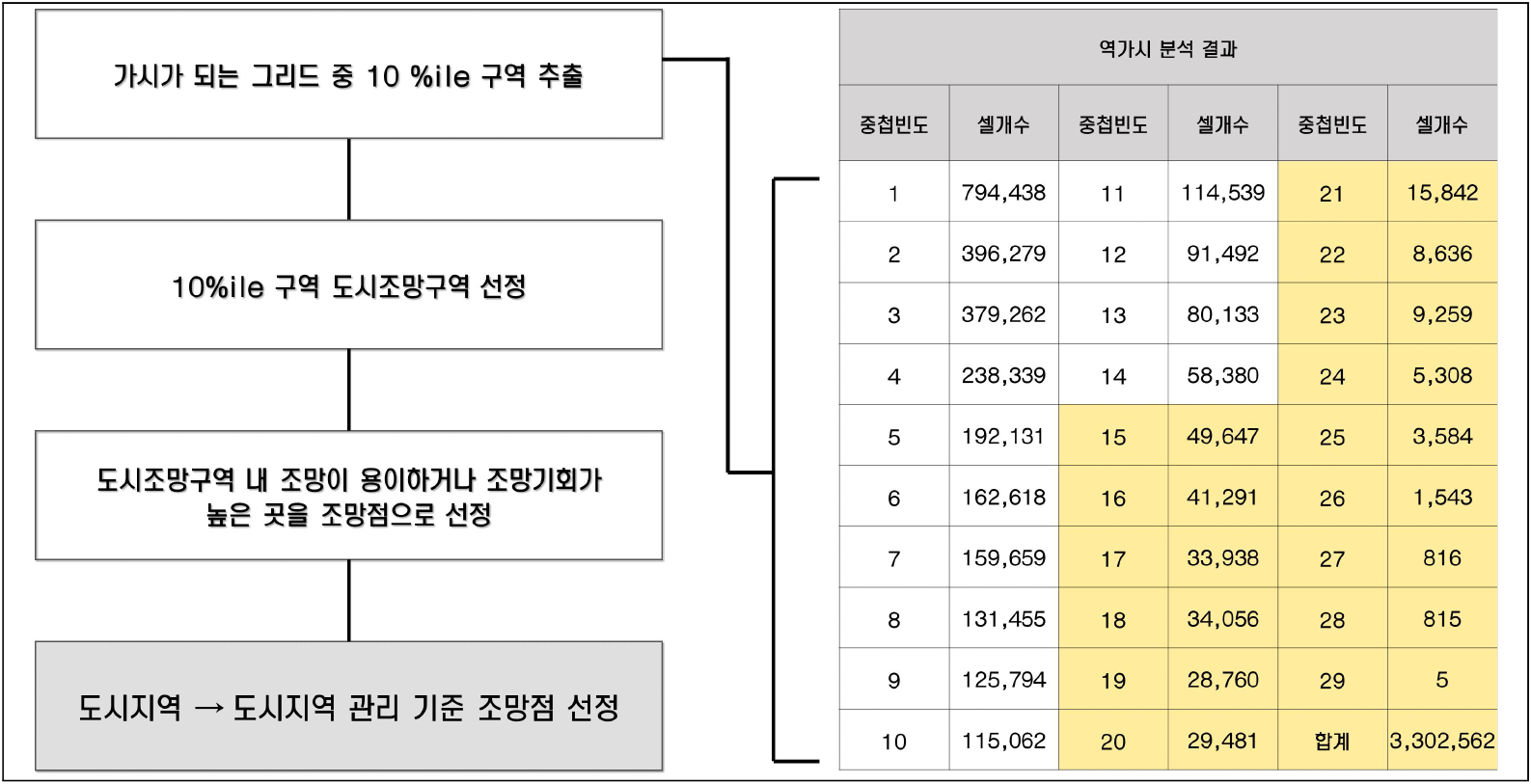This screenshot has height=784, width=1531.
Task: Click the '도시조망구역 내 조망이 용이하거나' flowchart box
Action: 348,496
